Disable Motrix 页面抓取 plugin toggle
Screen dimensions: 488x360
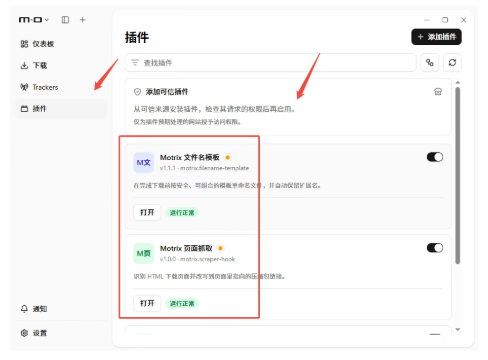tap(435, 248)
